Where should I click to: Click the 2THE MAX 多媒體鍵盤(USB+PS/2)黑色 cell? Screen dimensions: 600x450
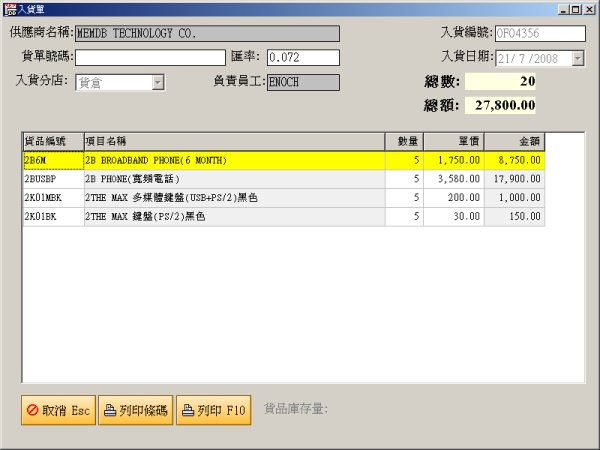tap(235, 198)
